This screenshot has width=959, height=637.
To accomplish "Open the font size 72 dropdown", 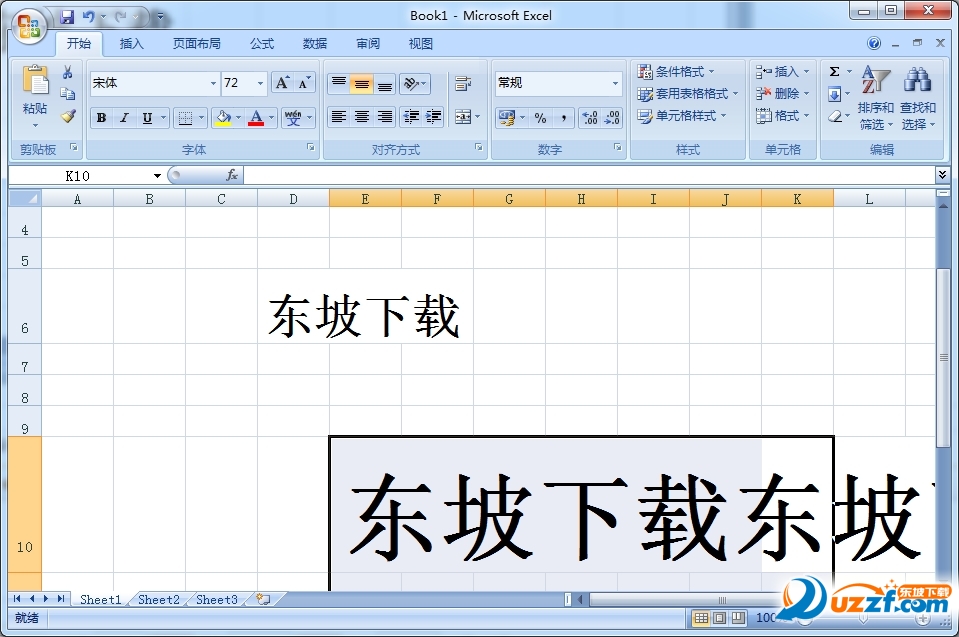I will click(x=261, y=83).
